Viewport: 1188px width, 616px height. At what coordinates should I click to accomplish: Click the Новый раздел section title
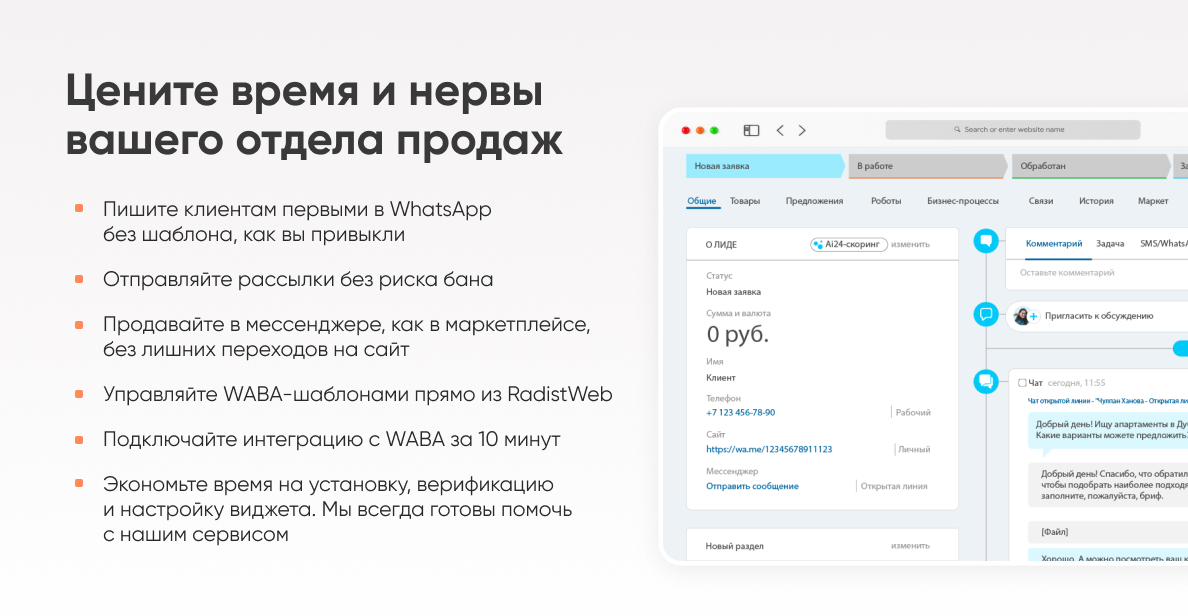(734, 546)
